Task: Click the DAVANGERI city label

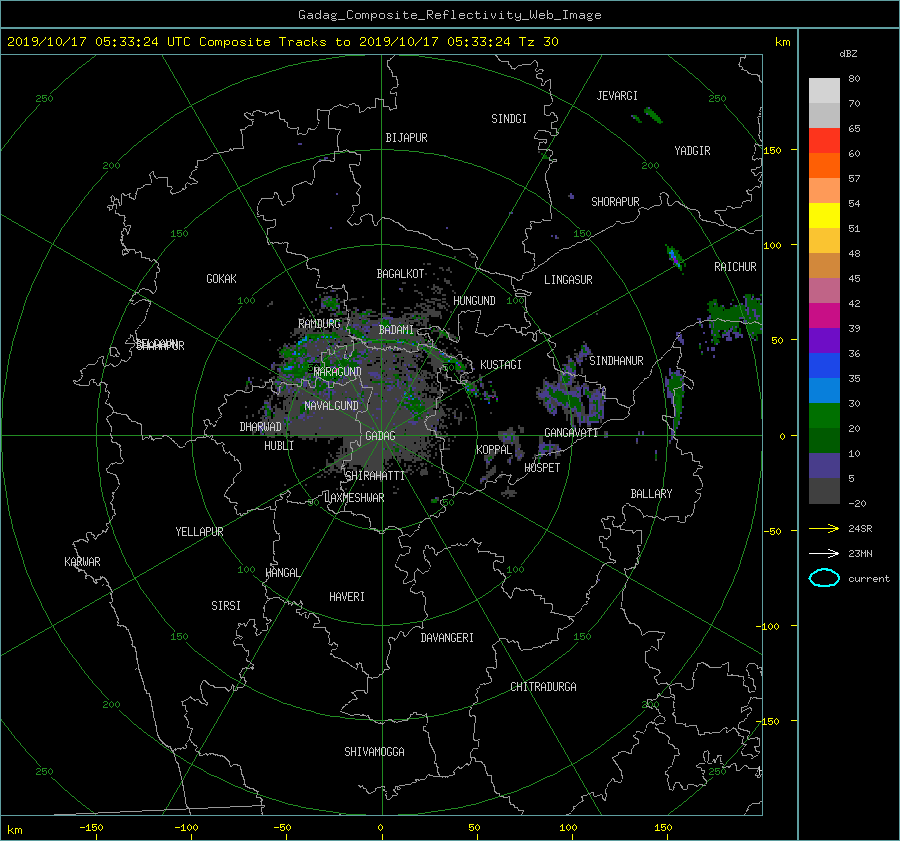Action: (x=447, y=638)
